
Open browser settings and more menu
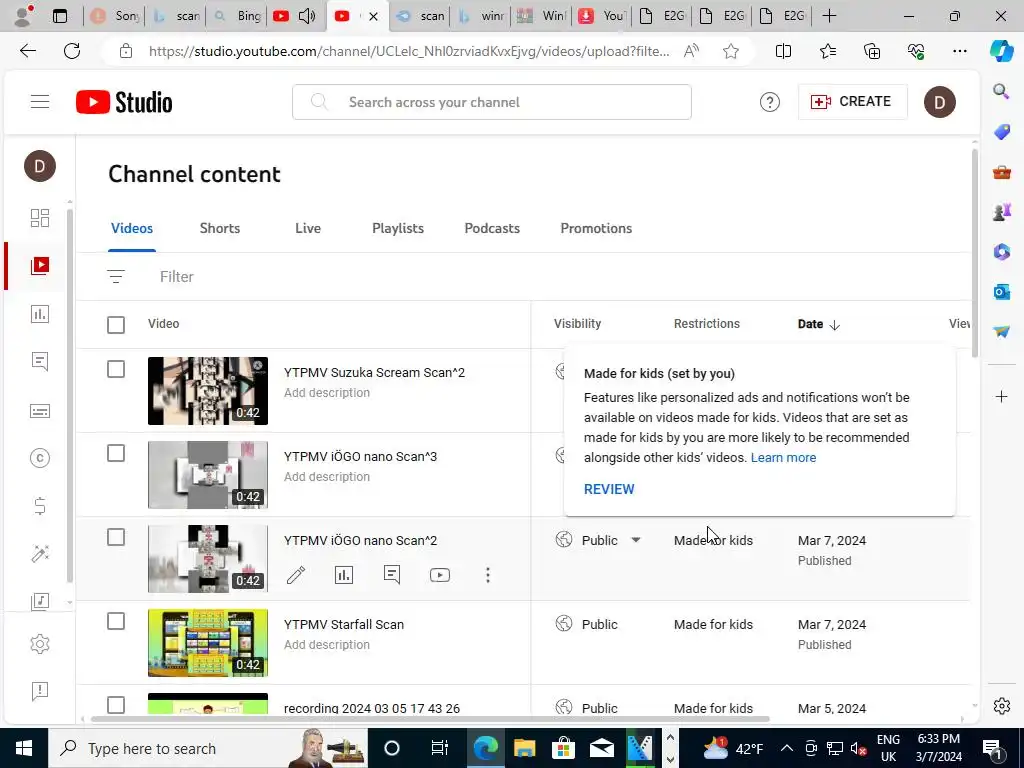point(959,51)
